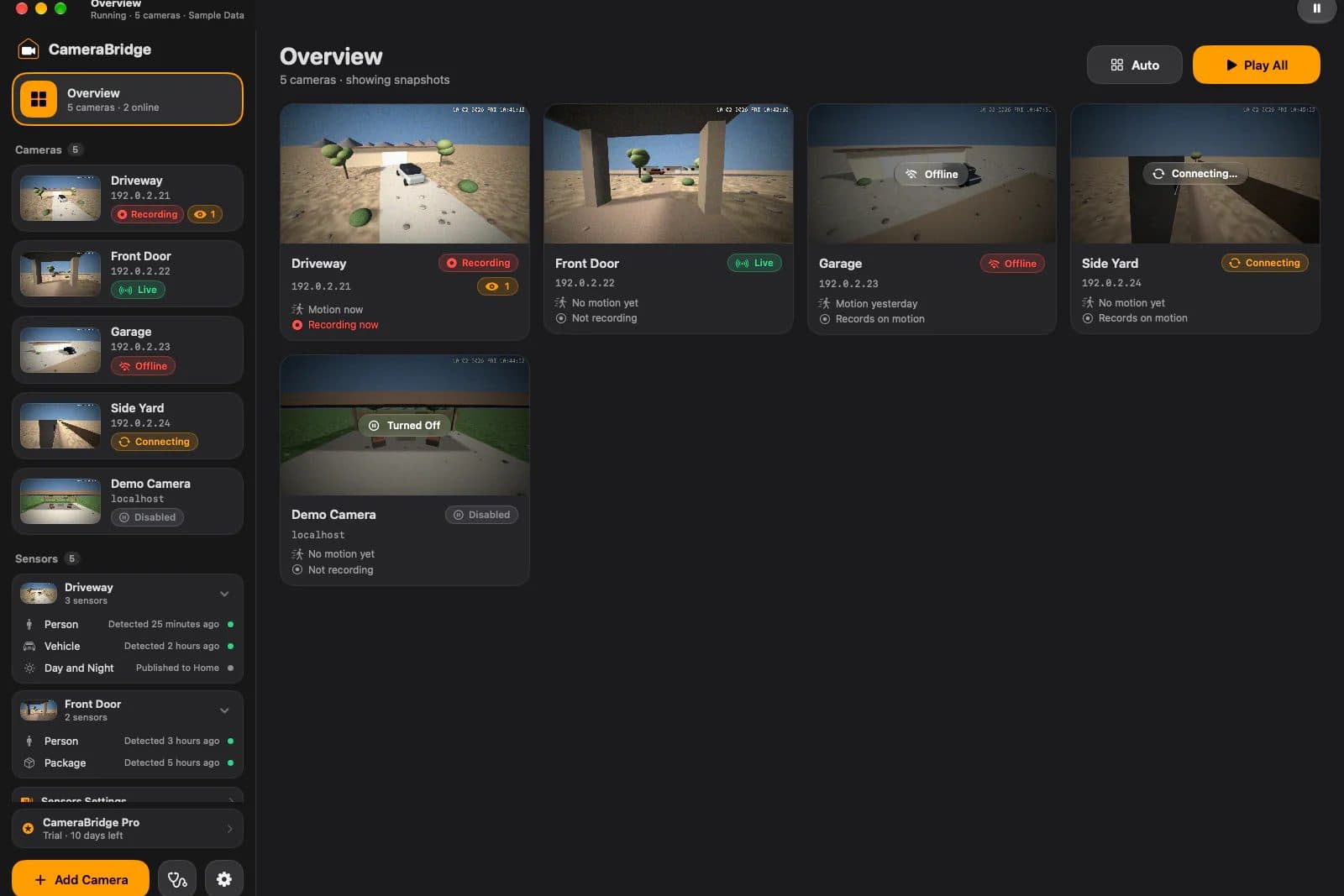Click the Overview grid icon in sidebar

pos(39,99)
